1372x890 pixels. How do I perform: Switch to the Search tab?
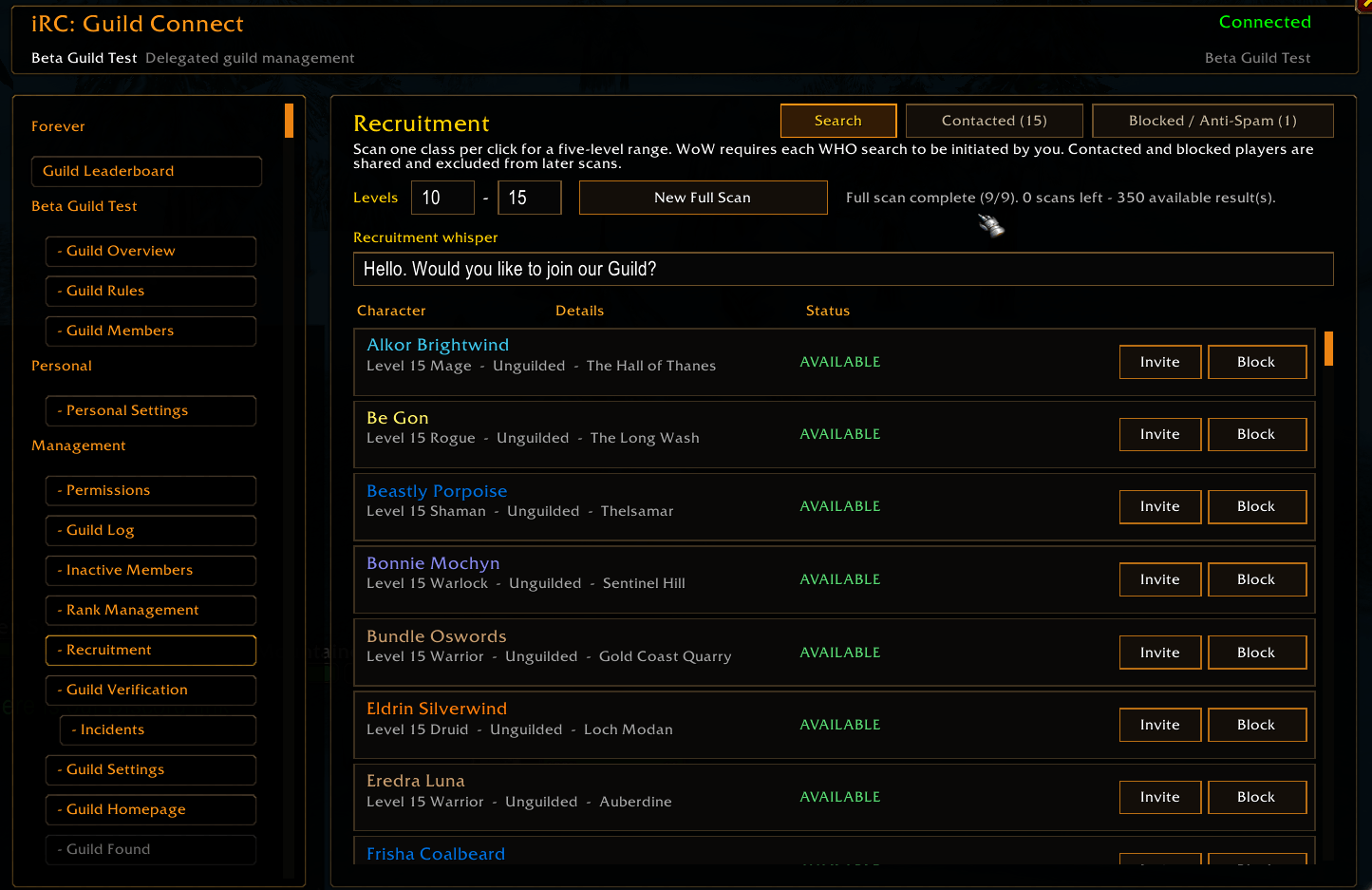[838, 121]
